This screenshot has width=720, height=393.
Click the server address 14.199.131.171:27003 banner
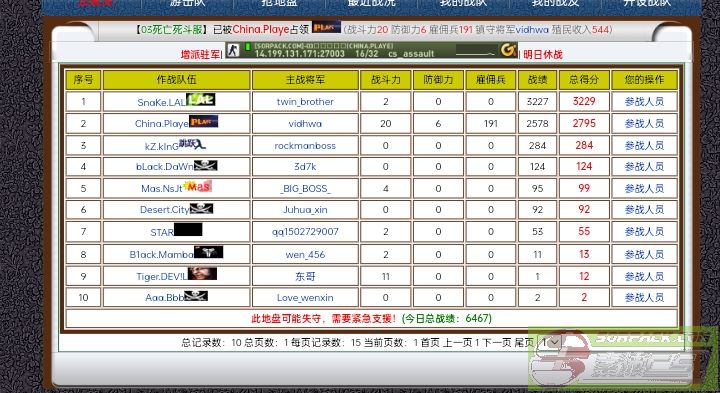point(371,50)
